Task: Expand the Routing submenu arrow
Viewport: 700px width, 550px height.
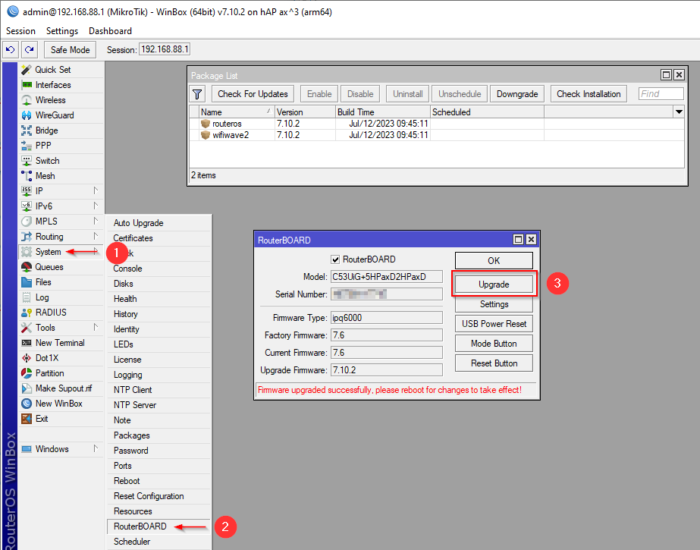Action: click(x=95, y=236)
